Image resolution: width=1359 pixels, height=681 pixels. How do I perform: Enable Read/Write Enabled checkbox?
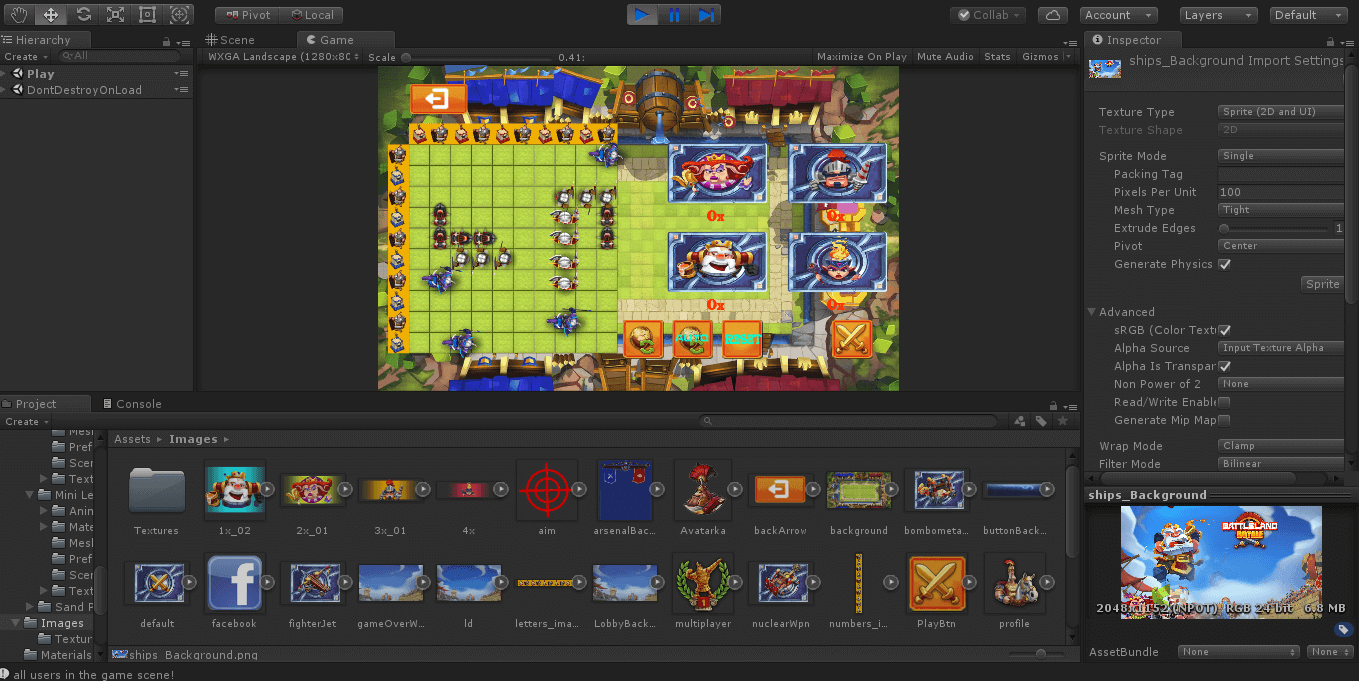coord(1224,403)
